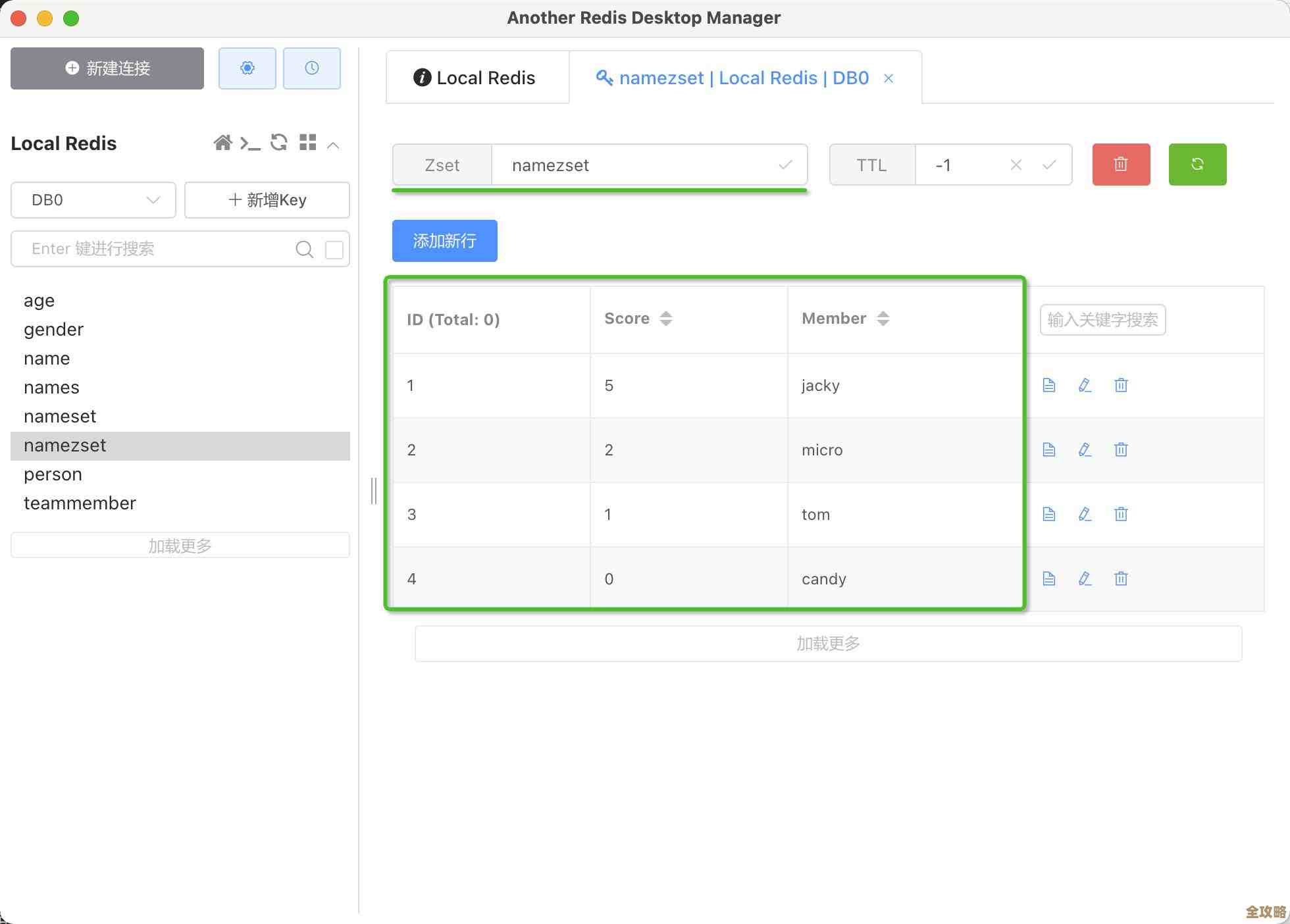Sort the table by Member
Image resolution: width=1290 pixels, height=924 pixels.
(x=883, y=319)
